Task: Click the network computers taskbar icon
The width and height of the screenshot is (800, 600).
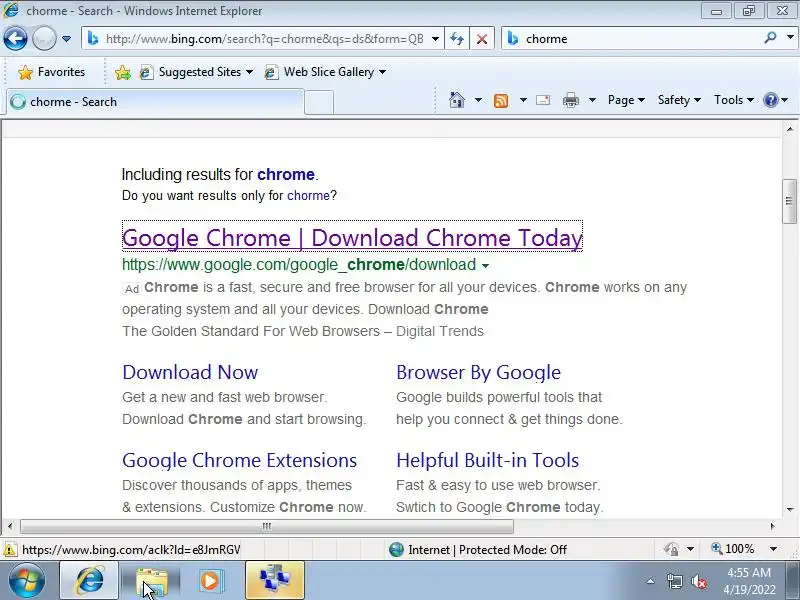Action: pos(275,581)
